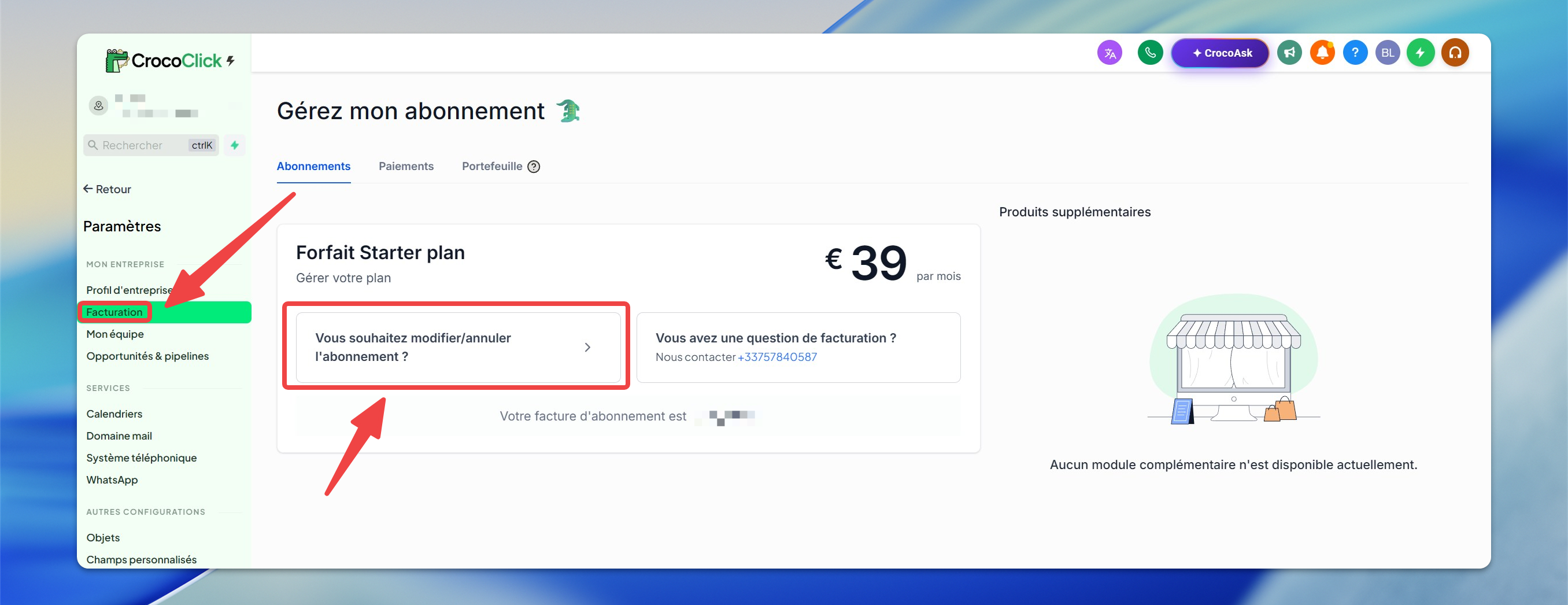Open Opportunités & pipelines settings
1568x605 pixels.
(147, 356)
